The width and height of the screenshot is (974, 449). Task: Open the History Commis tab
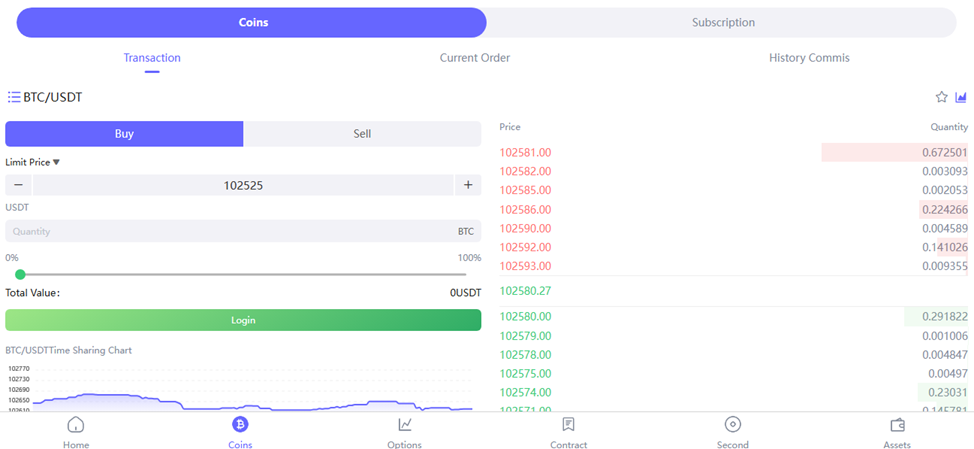tap(809, 58)
